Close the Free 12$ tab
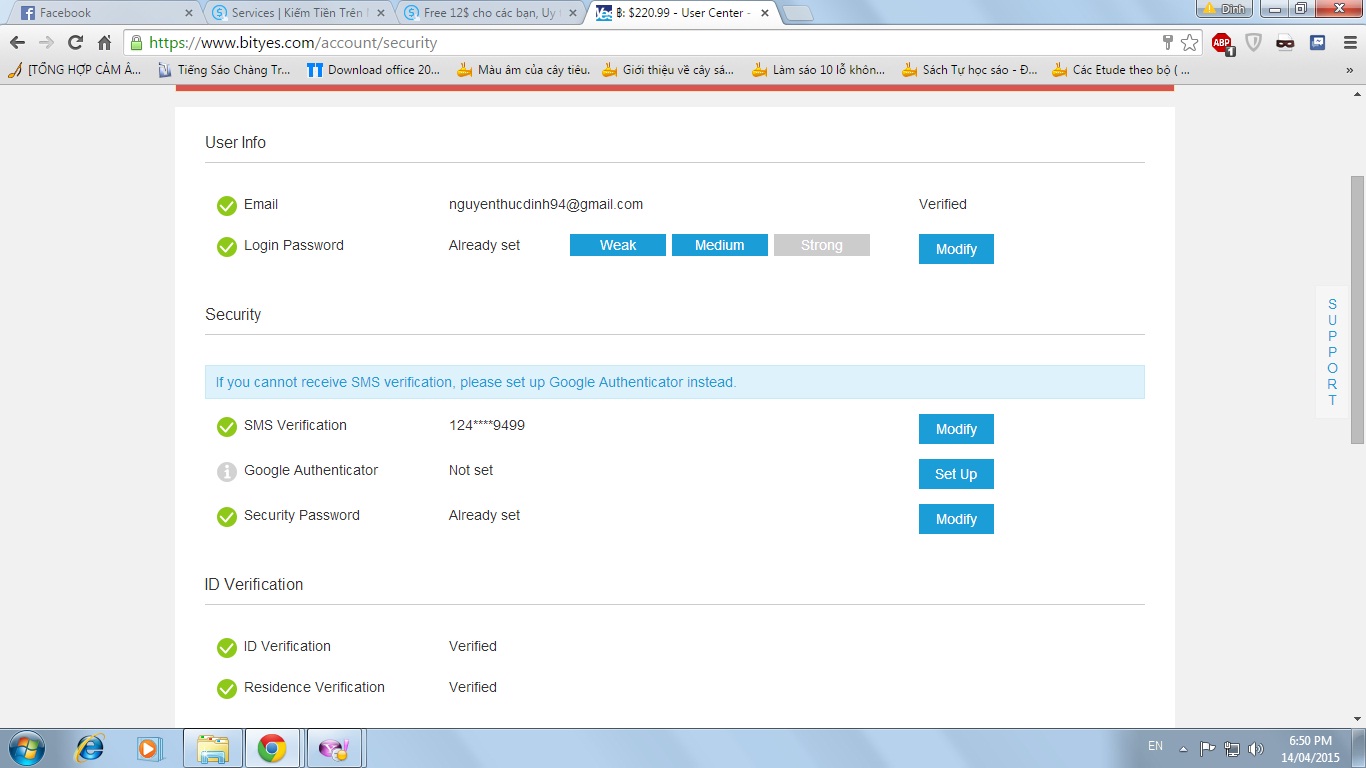The width and height of the screenshot is (1366, 768). click(x=572, y=13)
